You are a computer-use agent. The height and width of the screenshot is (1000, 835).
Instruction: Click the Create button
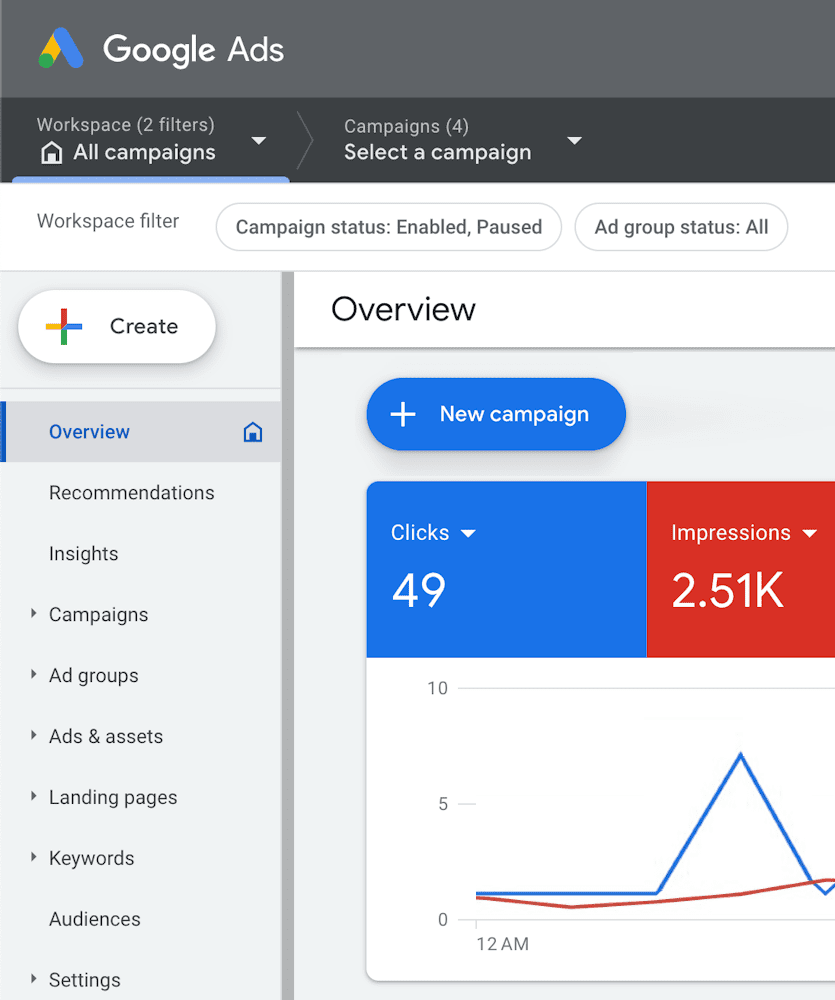click(117, 327)
